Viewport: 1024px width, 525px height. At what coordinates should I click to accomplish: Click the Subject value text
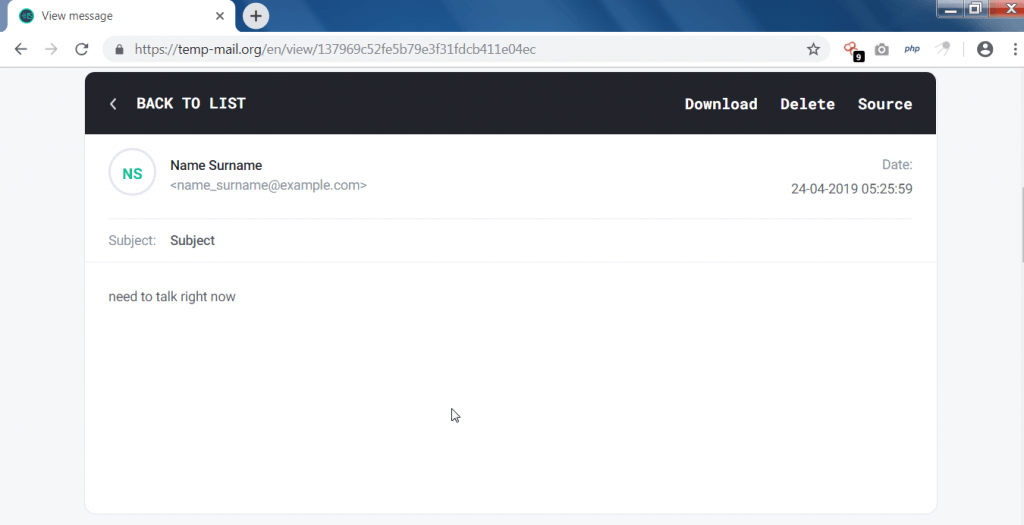click(193, 240)
